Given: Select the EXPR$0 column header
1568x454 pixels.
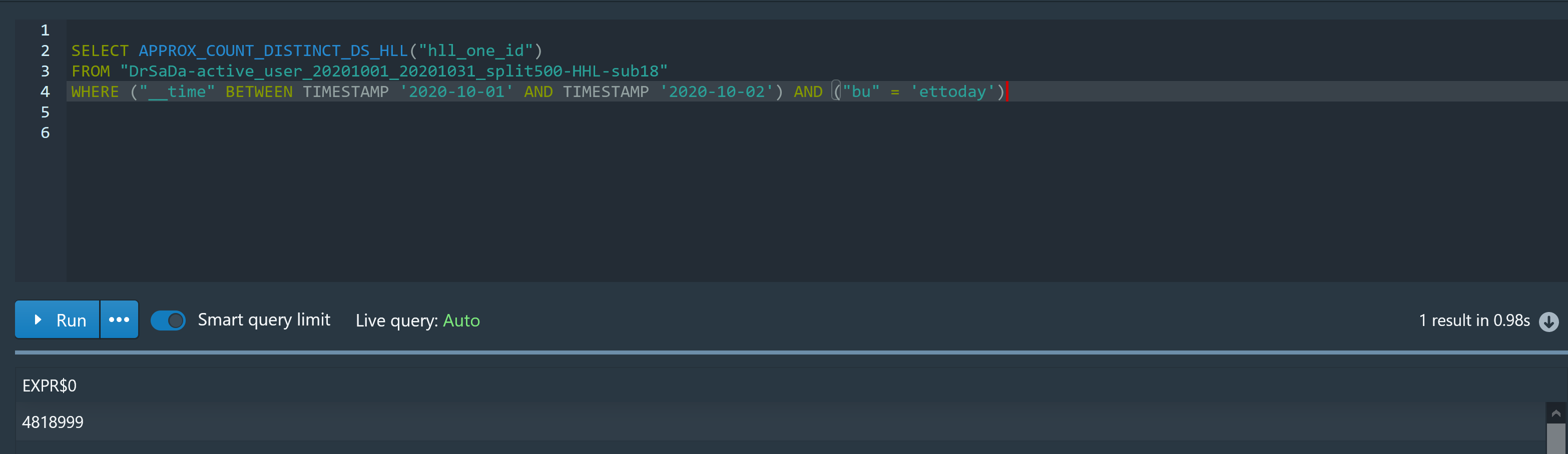Looking at the screenshot, I should click(x=50, y=385).
